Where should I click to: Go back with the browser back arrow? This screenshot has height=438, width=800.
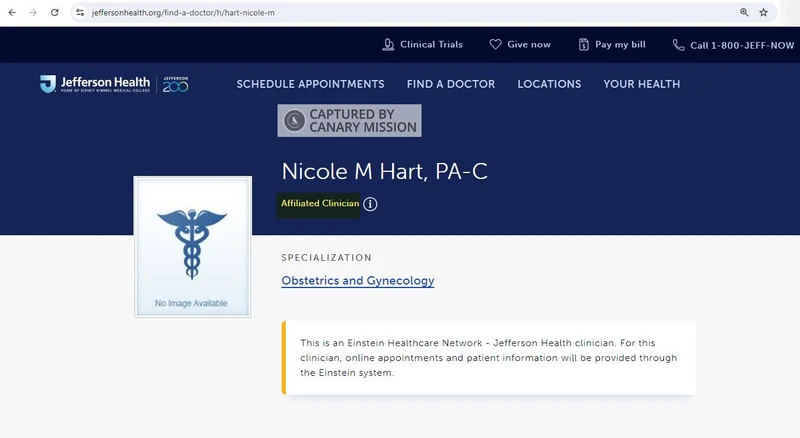pos(12,13)
